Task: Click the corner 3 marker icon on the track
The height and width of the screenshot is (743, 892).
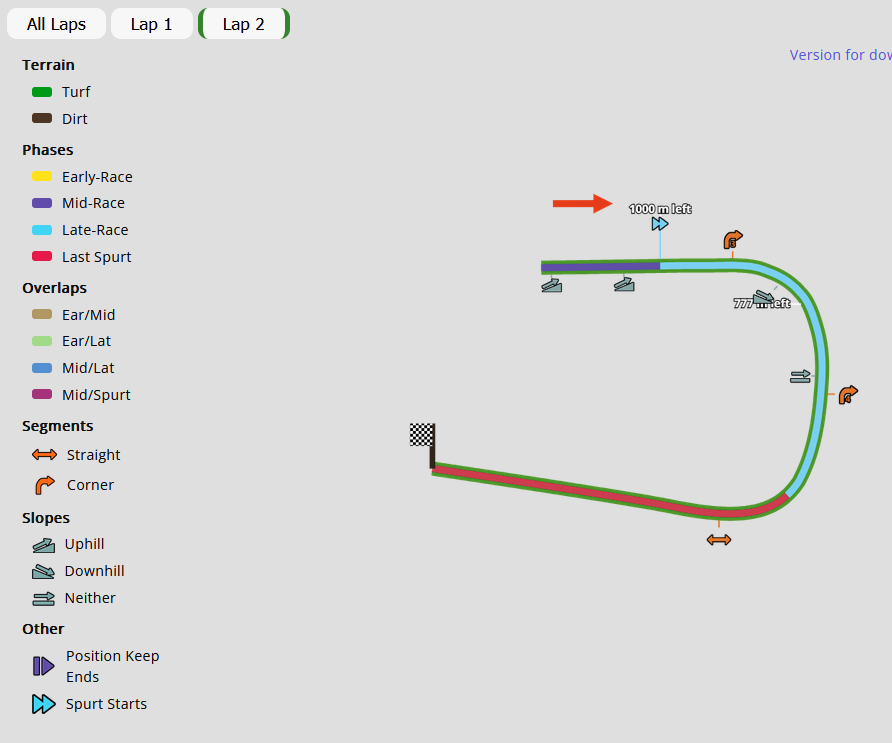Action: [733, 240]
